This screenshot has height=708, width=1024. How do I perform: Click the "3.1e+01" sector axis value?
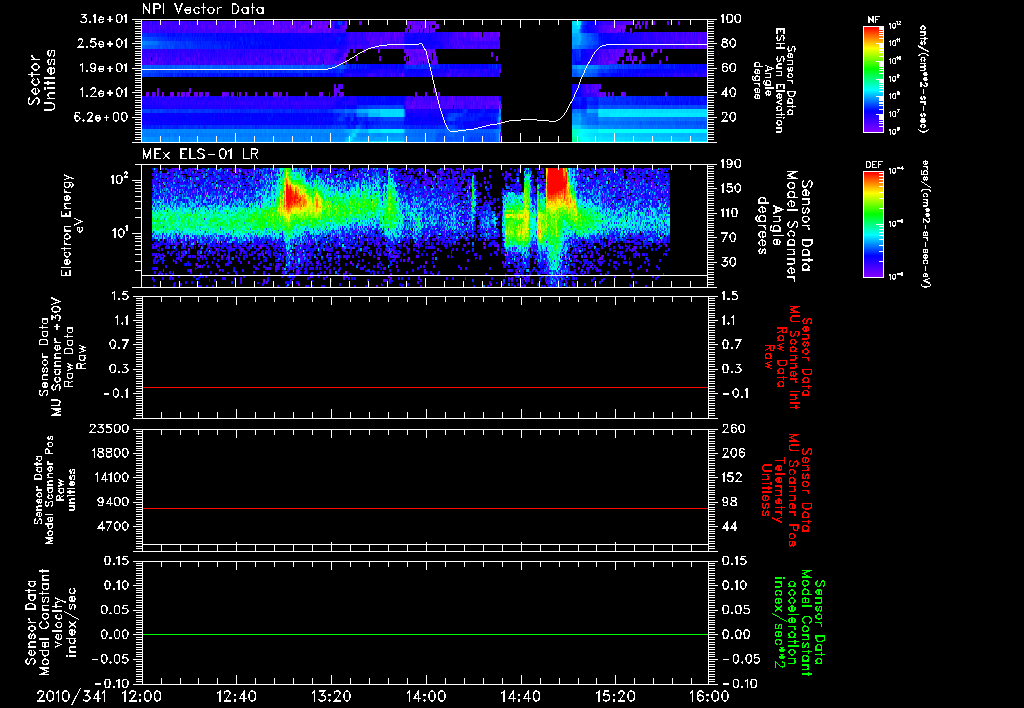(104, 19)
